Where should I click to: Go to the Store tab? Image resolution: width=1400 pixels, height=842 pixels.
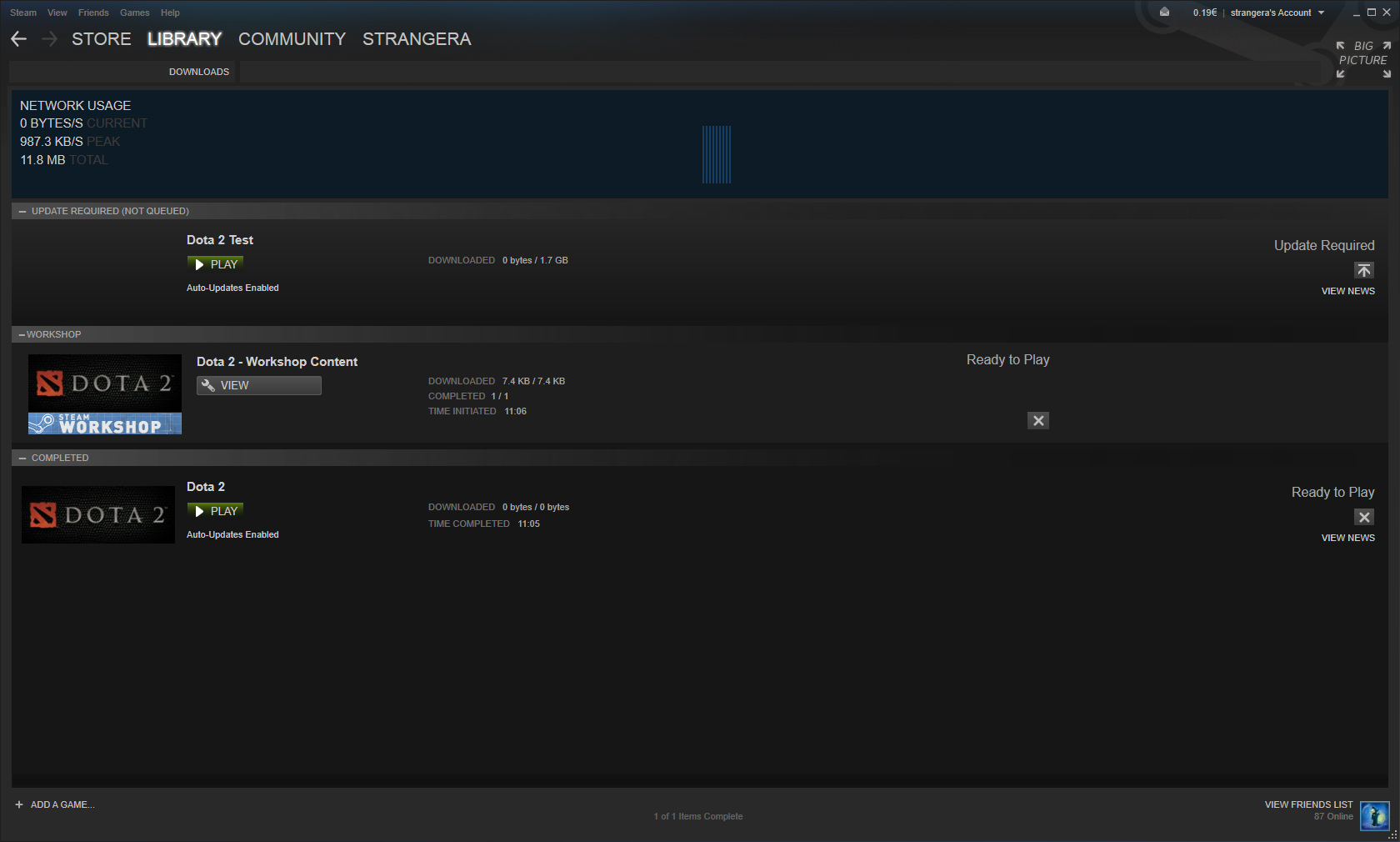[x=101, y=39]
